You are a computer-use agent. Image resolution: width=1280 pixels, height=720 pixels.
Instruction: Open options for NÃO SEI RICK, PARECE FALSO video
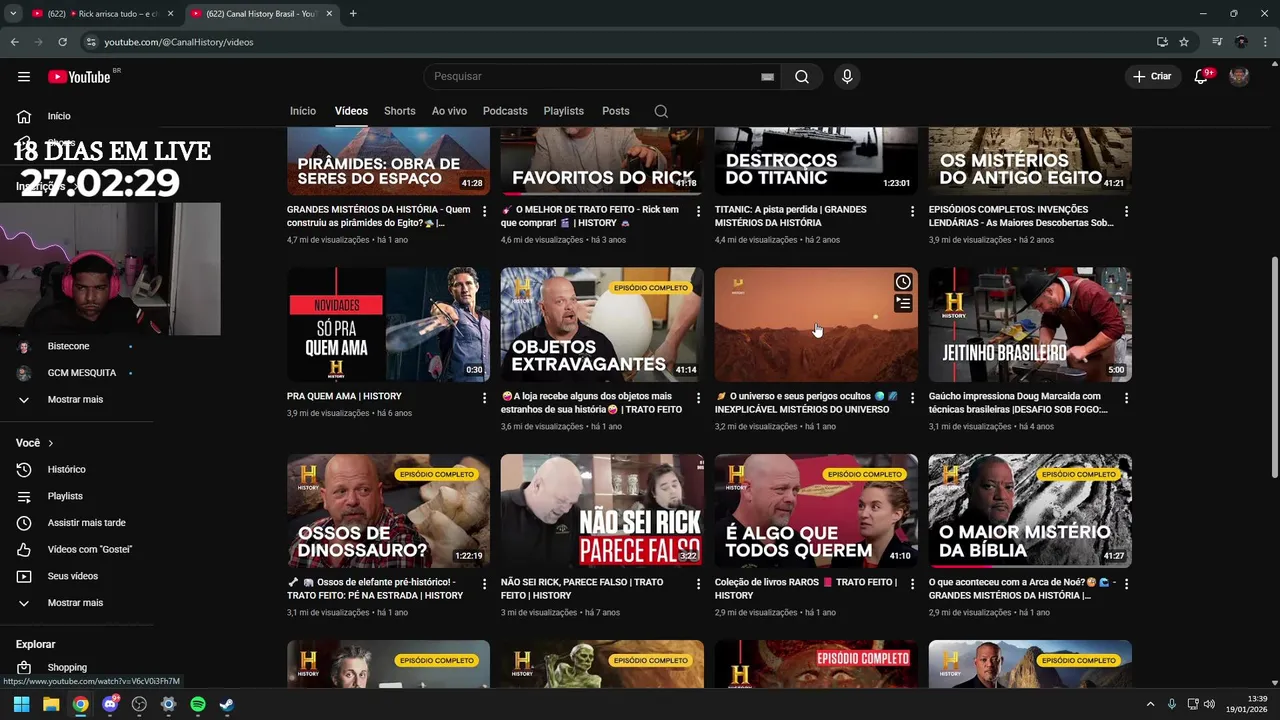pos(698,584)
